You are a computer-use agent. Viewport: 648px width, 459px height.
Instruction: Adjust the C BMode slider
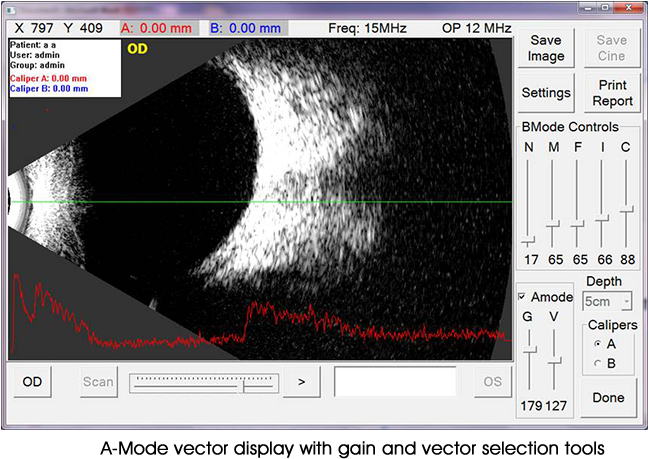click(x=627, y=210)
